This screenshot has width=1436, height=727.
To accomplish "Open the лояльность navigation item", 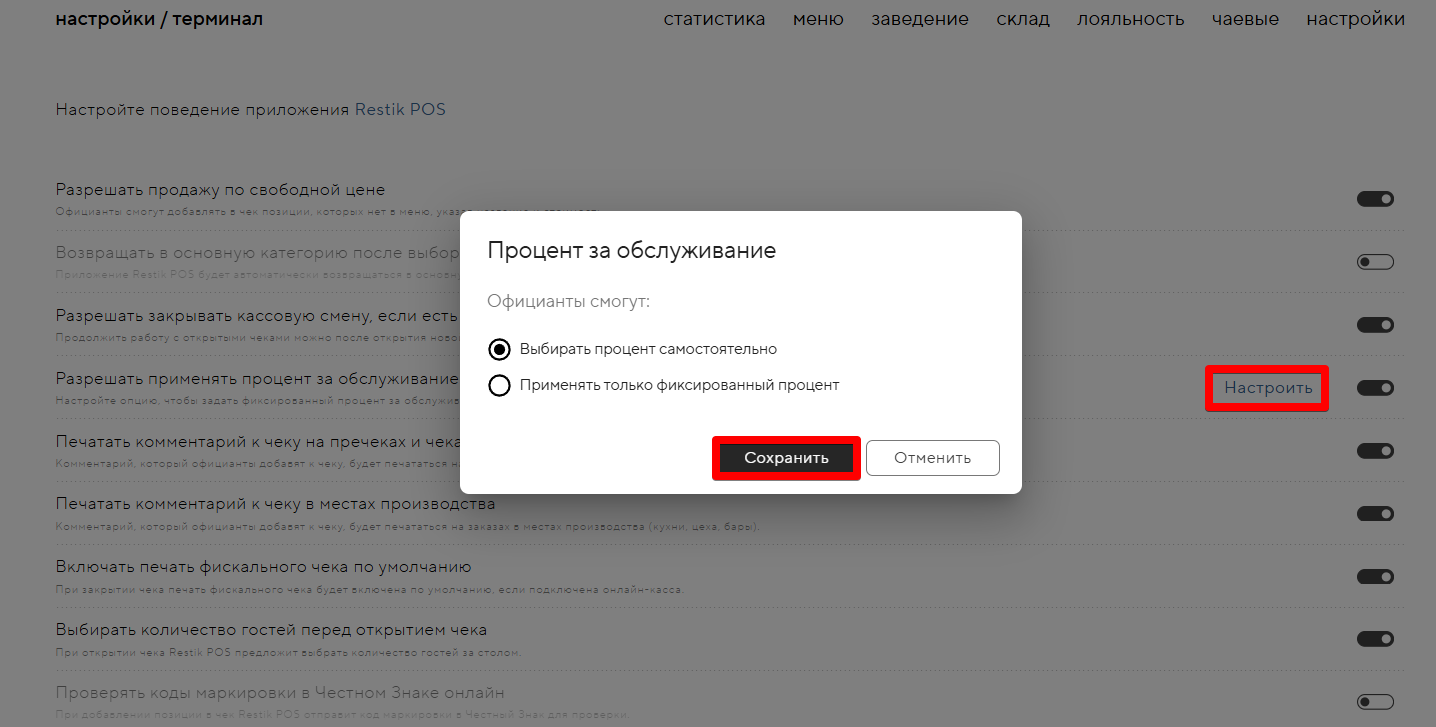I will coord(1130,19).
